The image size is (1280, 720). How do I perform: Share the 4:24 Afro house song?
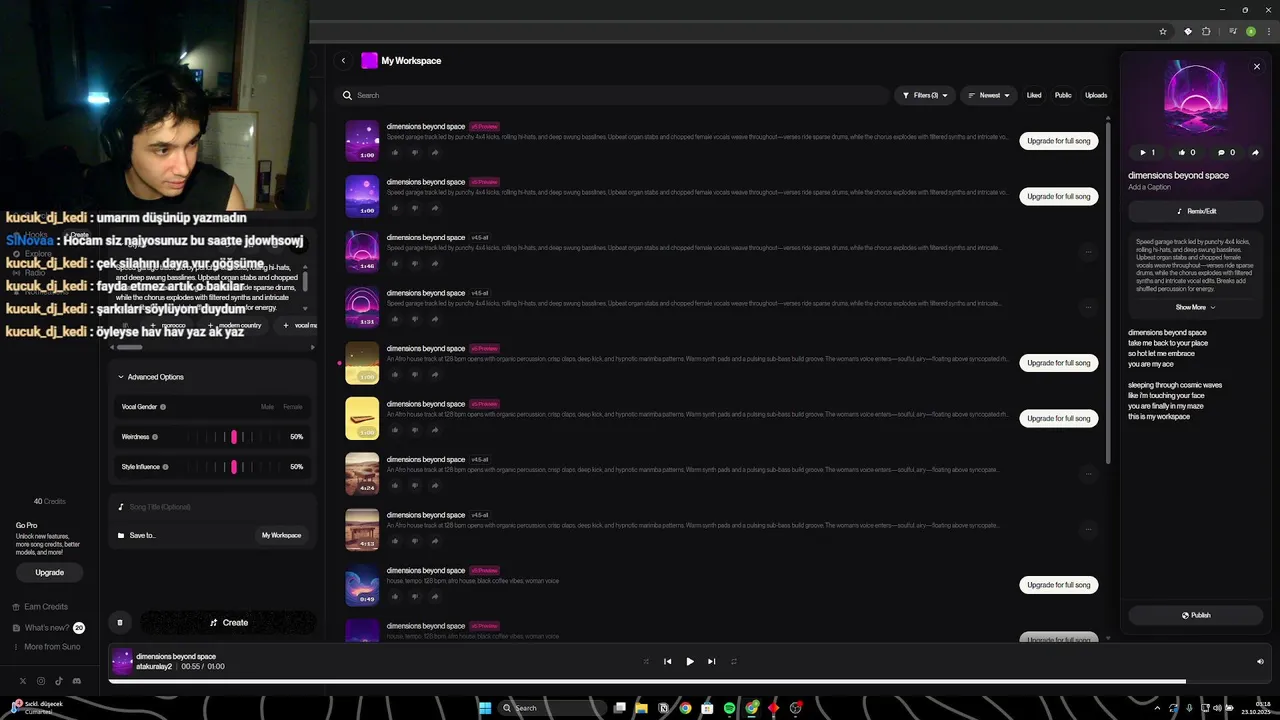point(435,485)
